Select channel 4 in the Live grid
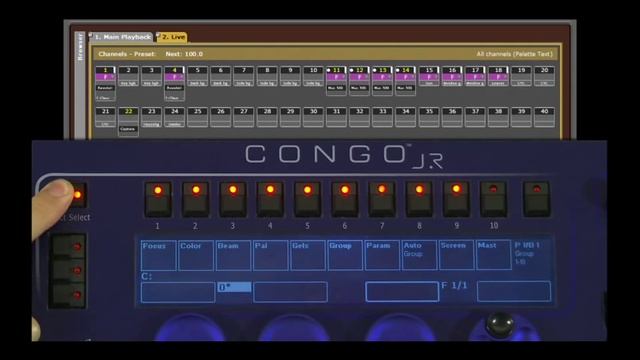 pos(174,83)
